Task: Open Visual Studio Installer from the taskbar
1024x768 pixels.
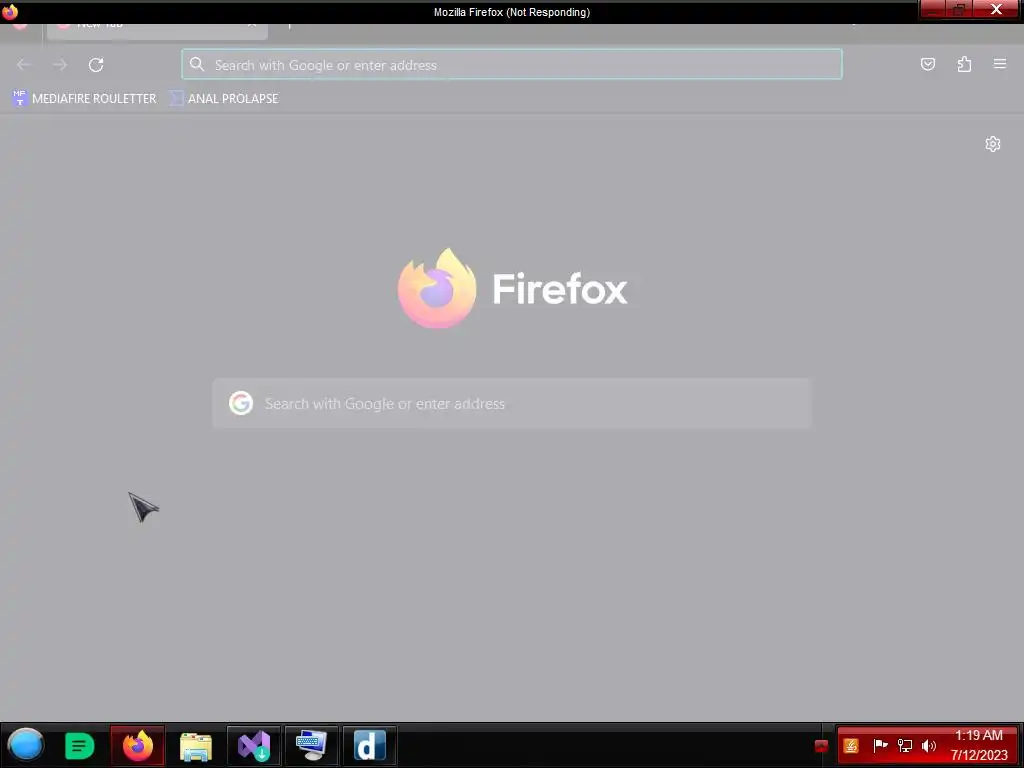Action: tap(254, 745)
